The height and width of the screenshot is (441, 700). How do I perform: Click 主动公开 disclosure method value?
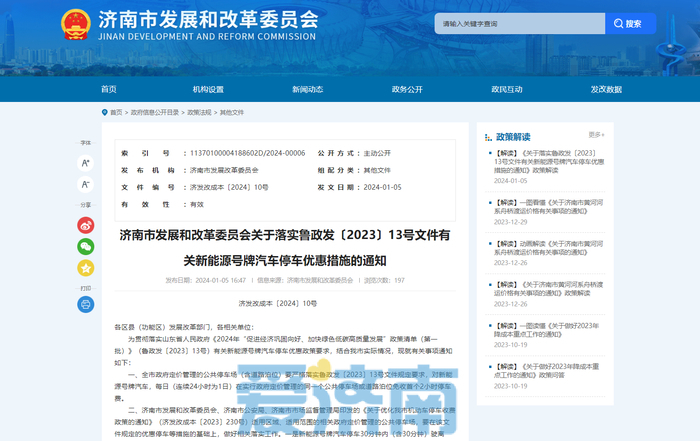pos(377,153)
